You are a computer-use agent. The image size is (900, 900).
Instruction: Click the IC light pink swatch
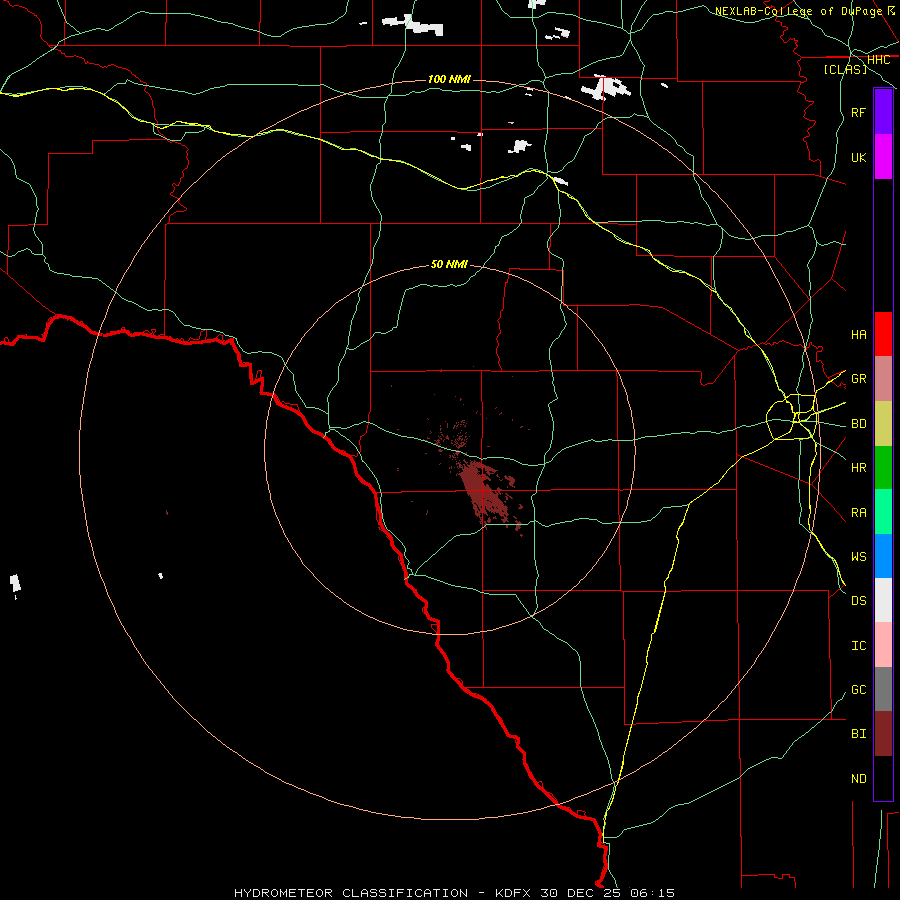click(883, 645)
